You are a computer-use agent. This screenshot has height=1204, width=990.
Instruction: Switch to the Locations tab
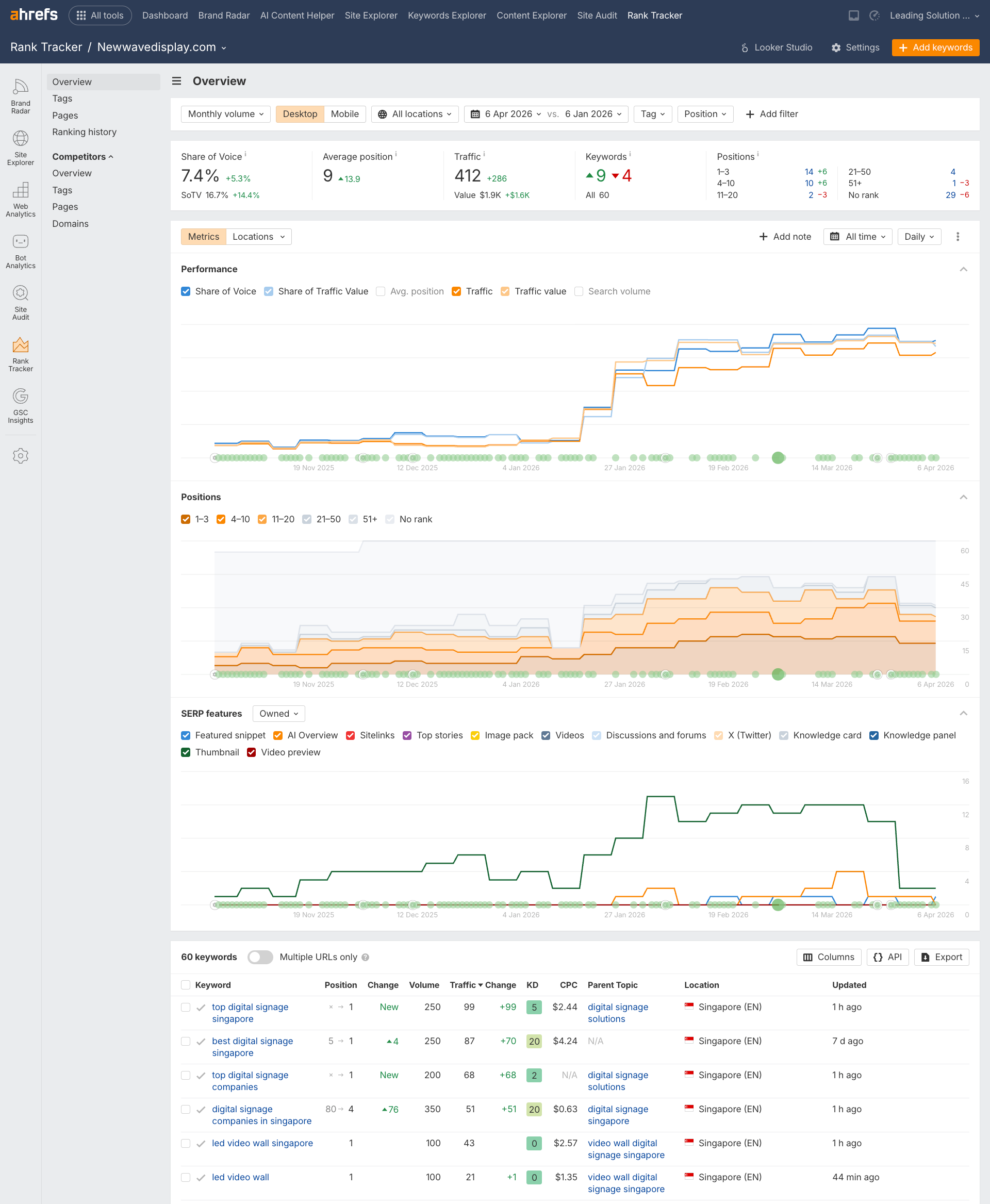point(258,237)
